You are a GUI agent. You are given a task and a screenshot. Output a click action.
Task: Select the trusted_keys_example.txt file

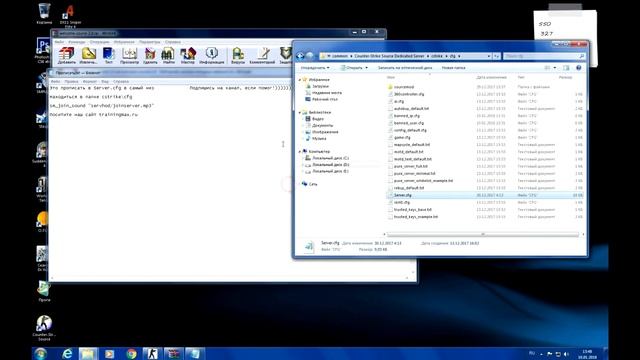click(x=416, y=217)
